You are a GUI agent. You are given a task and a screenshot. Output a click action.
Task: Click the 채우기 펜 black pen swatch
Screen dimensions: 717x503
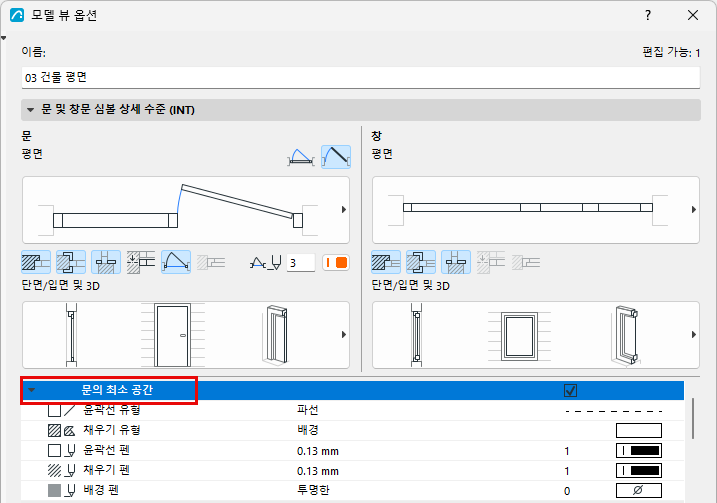(x=639, y=471)
